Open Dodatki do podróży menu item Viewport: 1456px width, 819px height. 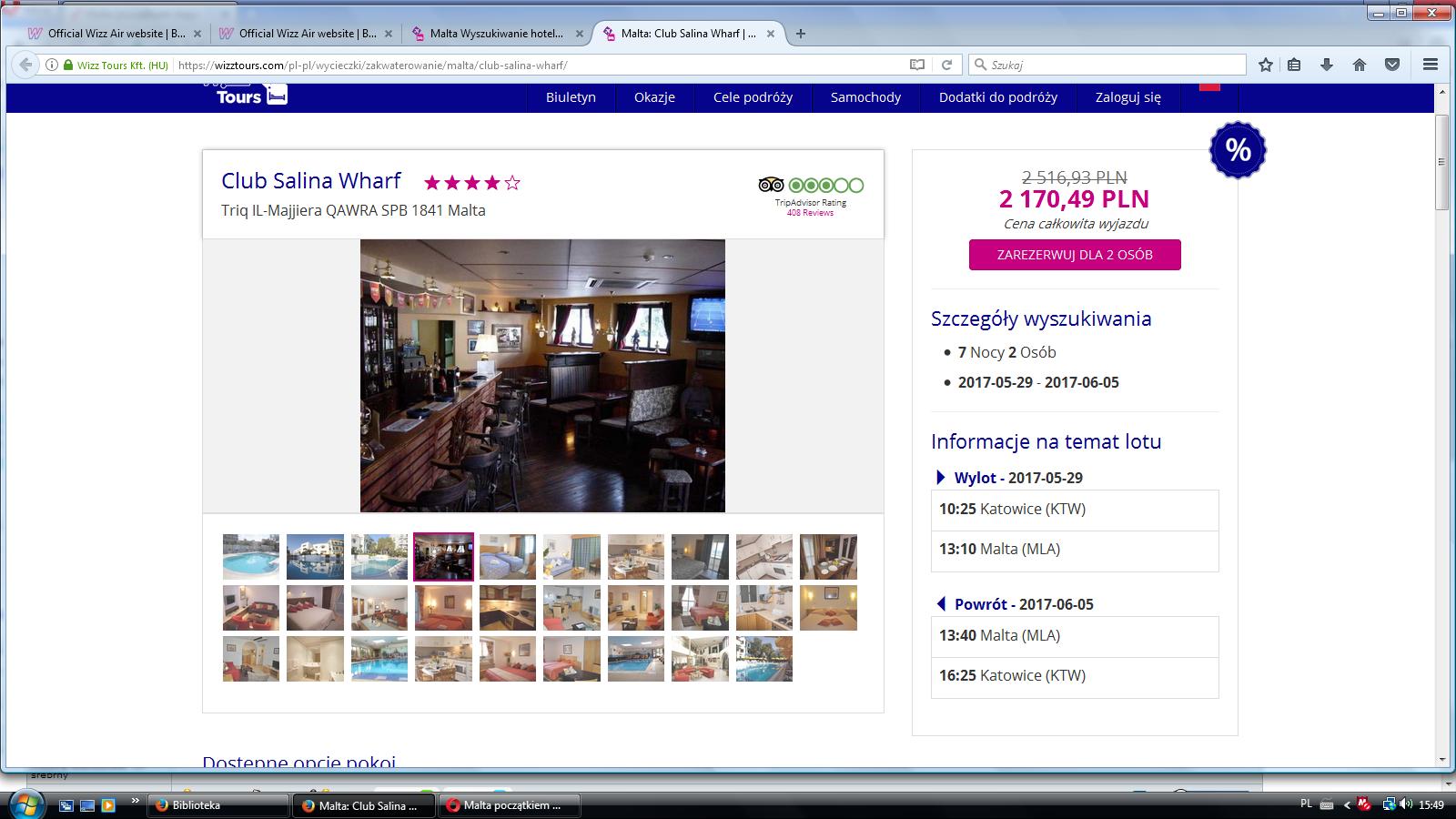point(998,97)
